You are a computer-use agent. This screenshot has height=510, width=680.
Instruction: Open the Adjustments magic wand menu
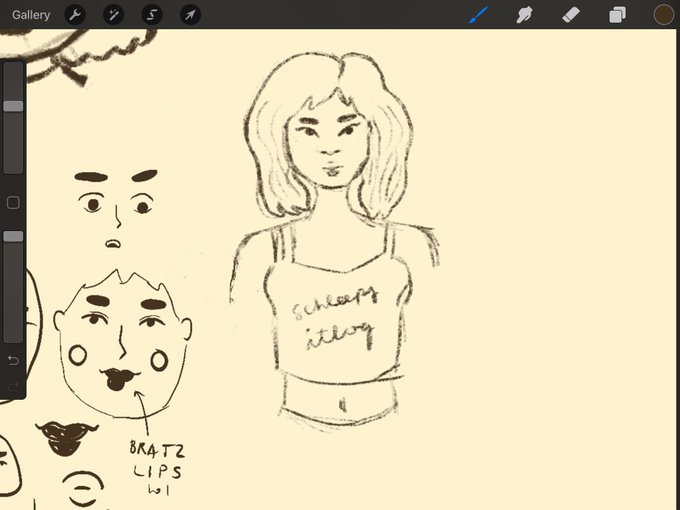point(113,15)
